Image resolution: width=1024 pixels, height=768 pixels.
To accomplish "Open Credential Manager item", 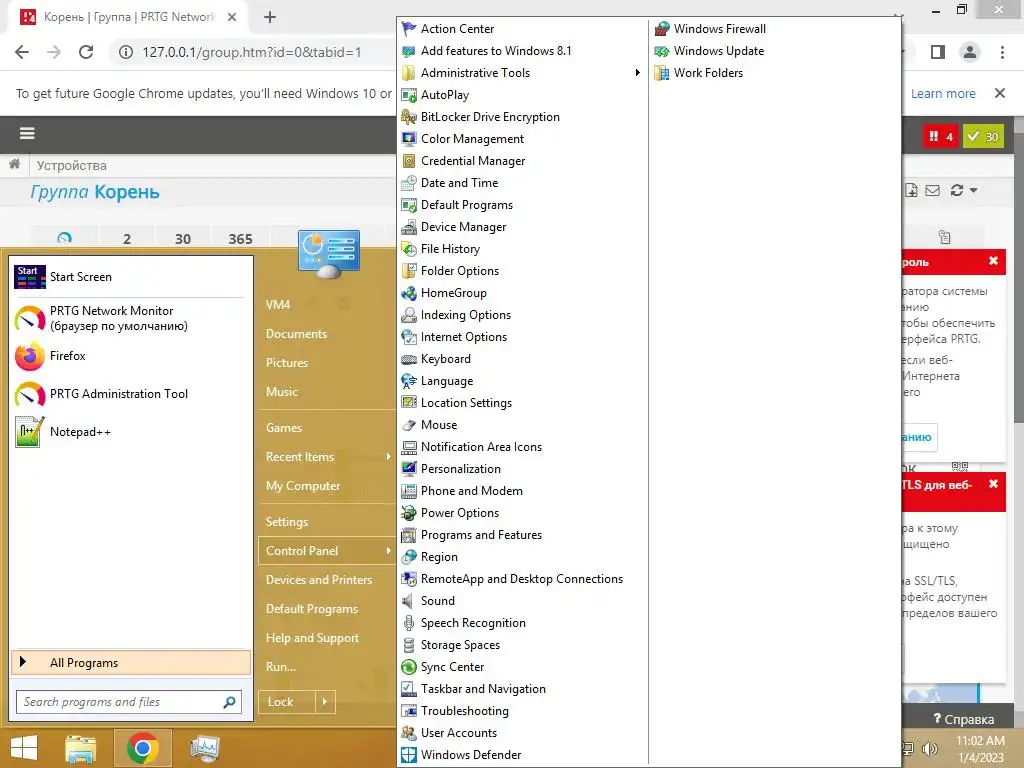I will 463,161.
